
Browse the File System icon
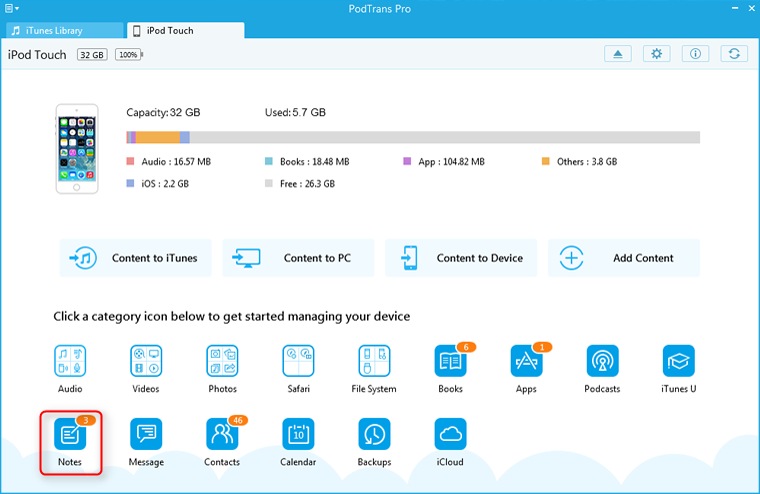[374, 361]
